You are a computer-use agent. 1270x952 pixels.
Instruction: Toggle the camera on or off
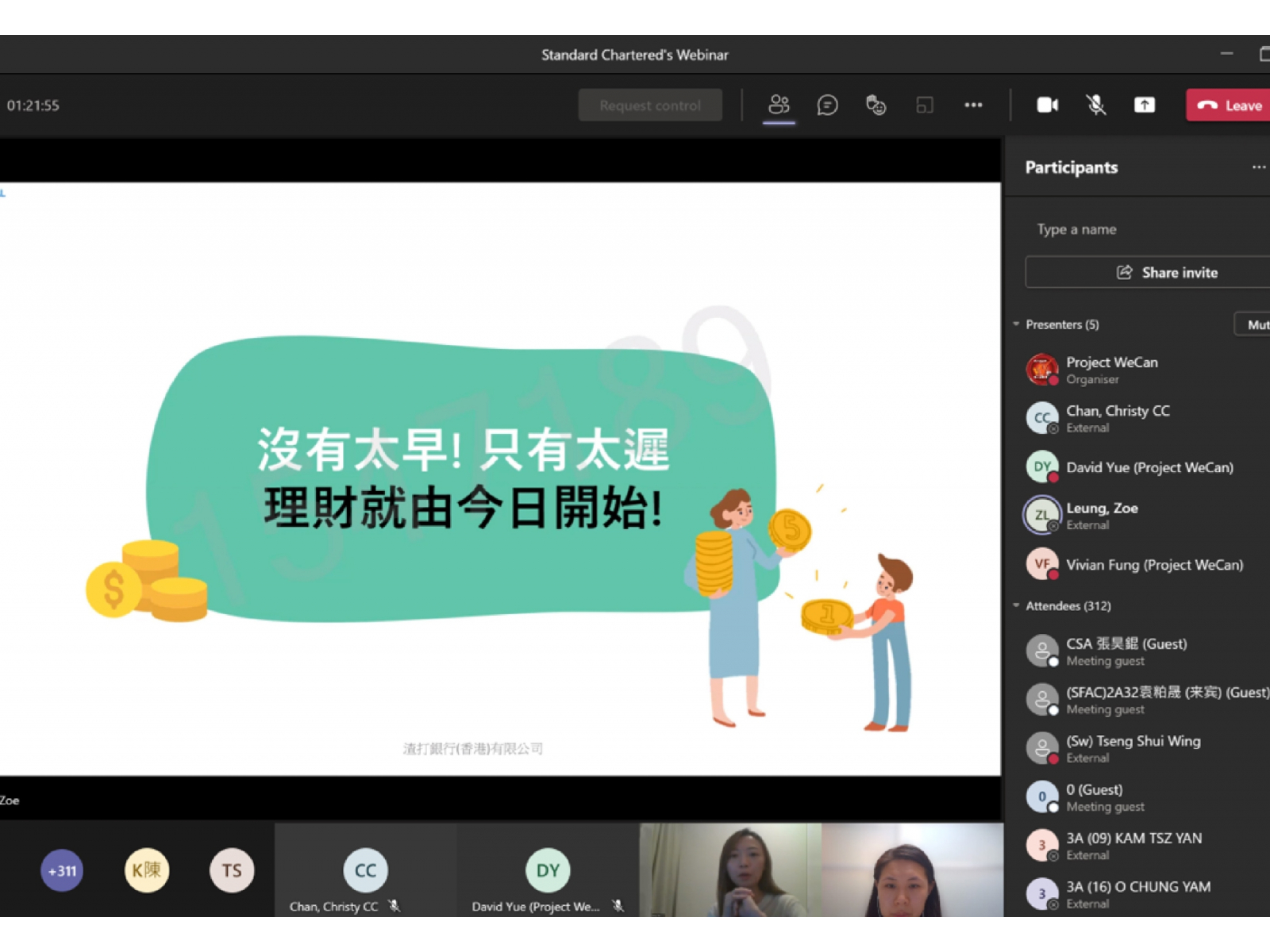click(x=1047, y=105)
